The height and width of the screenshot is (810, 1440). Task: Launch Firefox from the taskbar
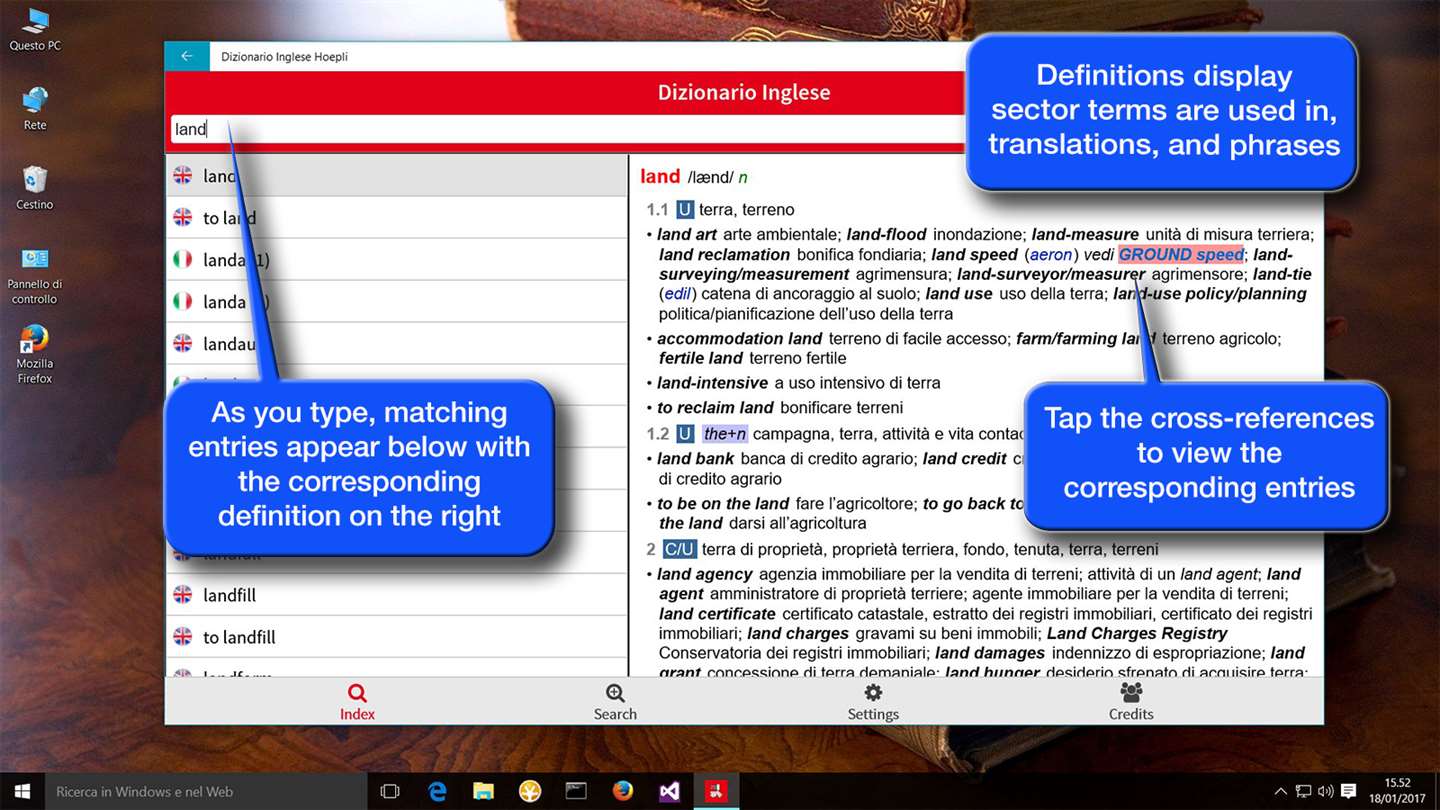(623, 791)
